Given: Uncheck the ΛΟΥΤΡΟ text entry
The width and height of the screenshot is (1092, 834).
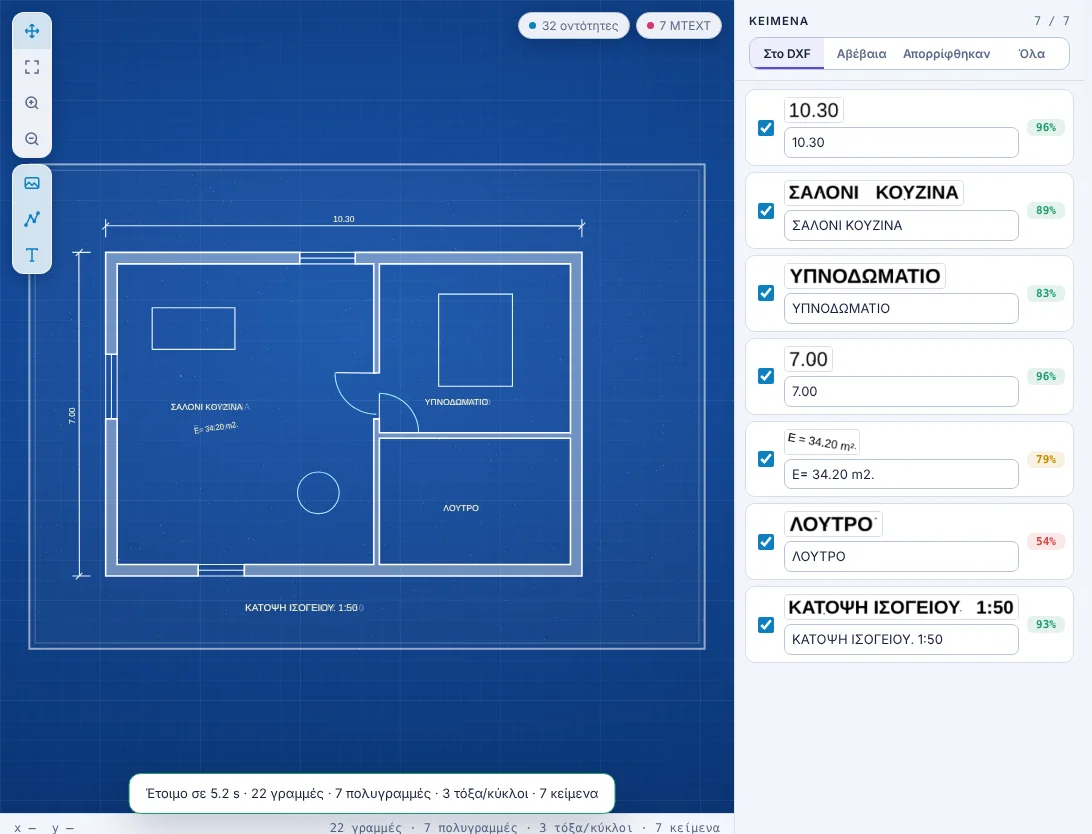Looking at the screenshot, I should pyautogui.click(x=766, y=542).
